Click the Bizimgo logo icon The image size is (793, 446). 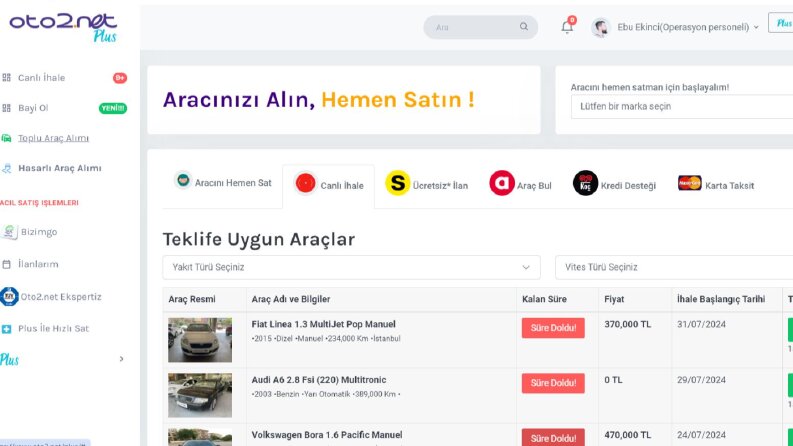pyautogui.click(x=9, y=232)
